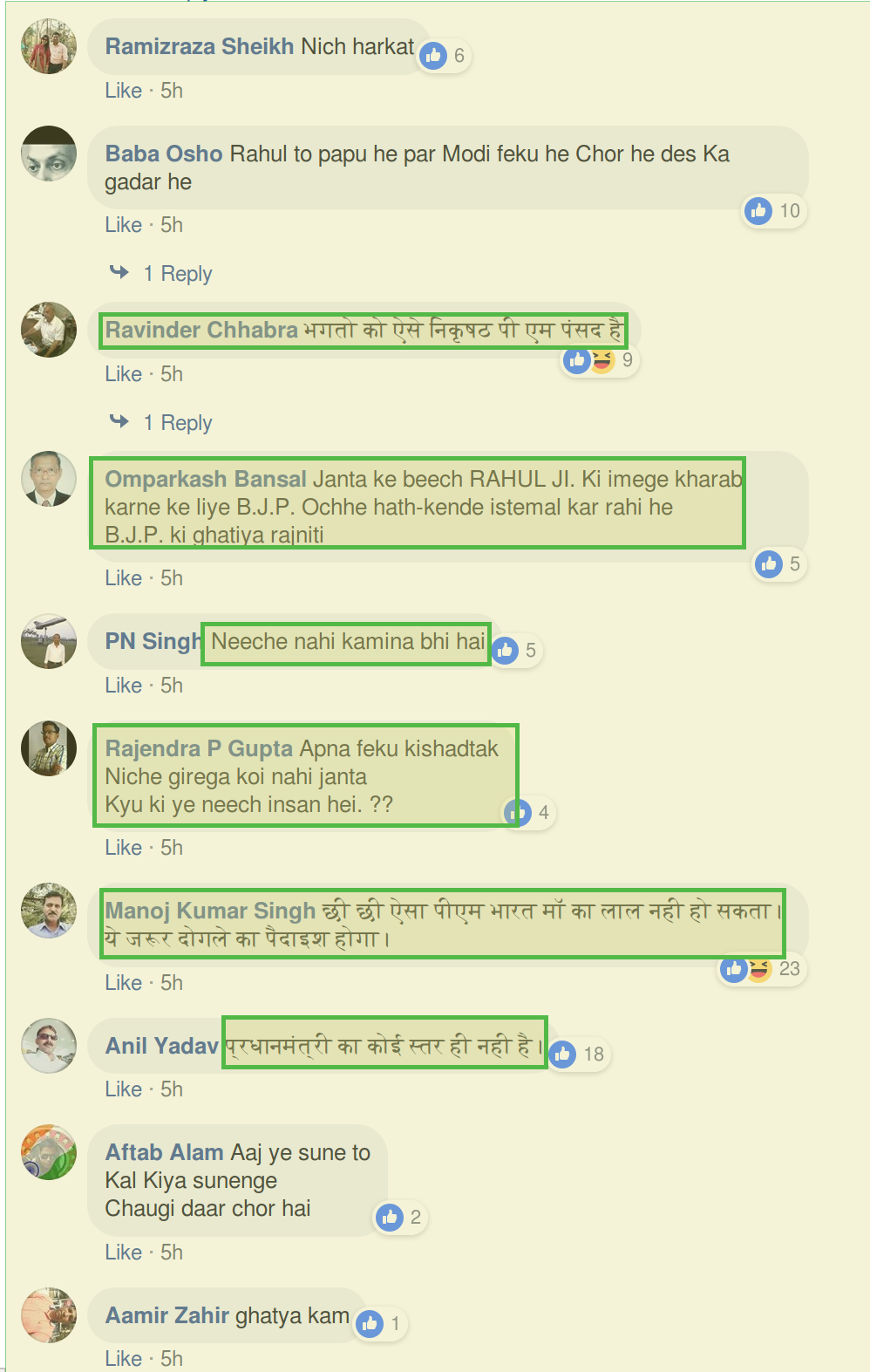Open the like reaction on Omparkash Bansal's comment
Viewport: 870px width, 1372px height.
[769, 564]
